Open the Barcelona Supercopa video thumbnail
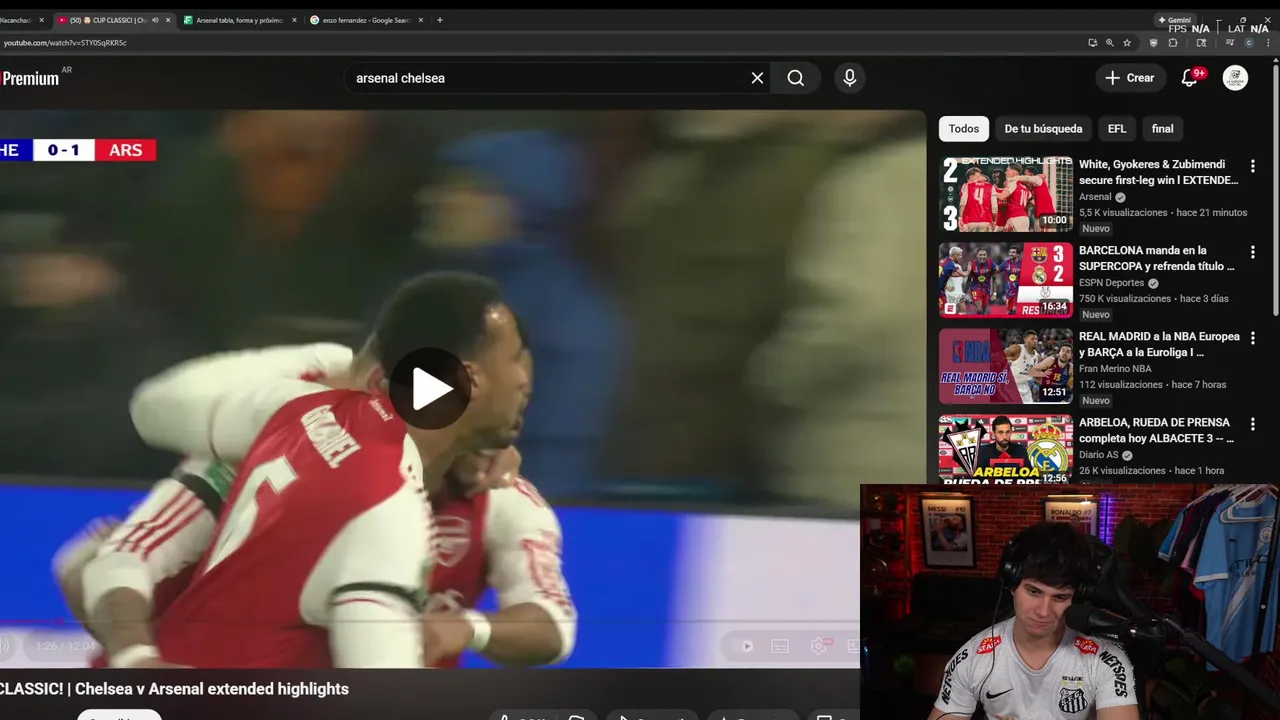 (x=1005, y=280)
